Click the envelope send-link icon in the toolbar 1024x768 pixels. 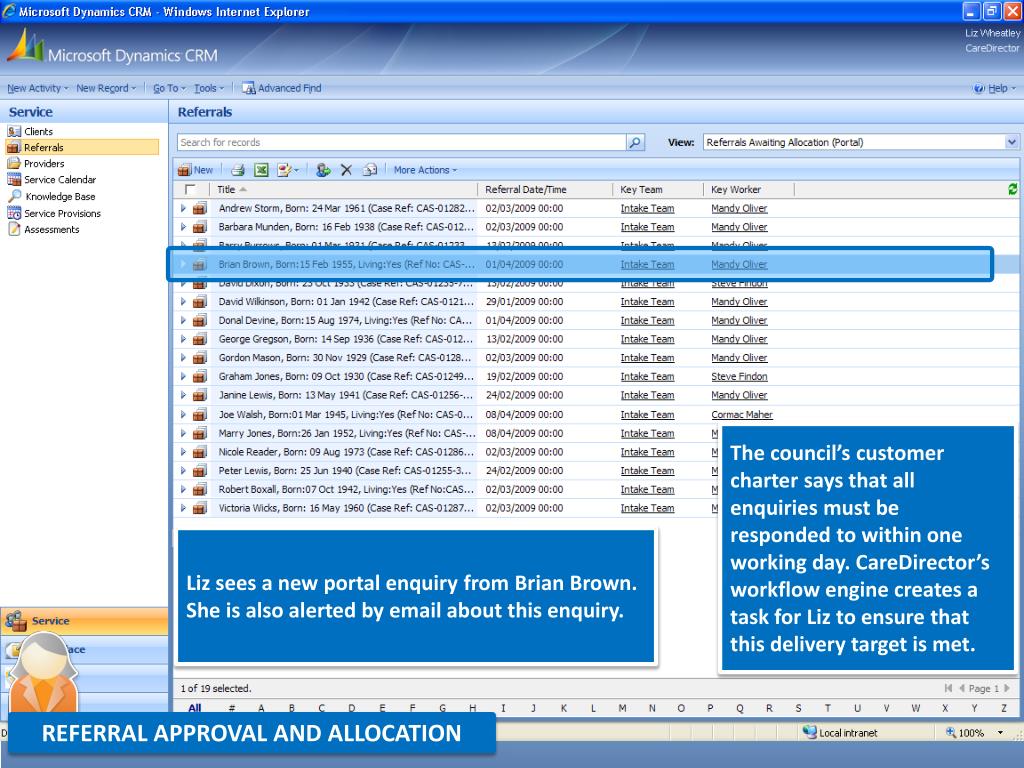coord(370,170)
